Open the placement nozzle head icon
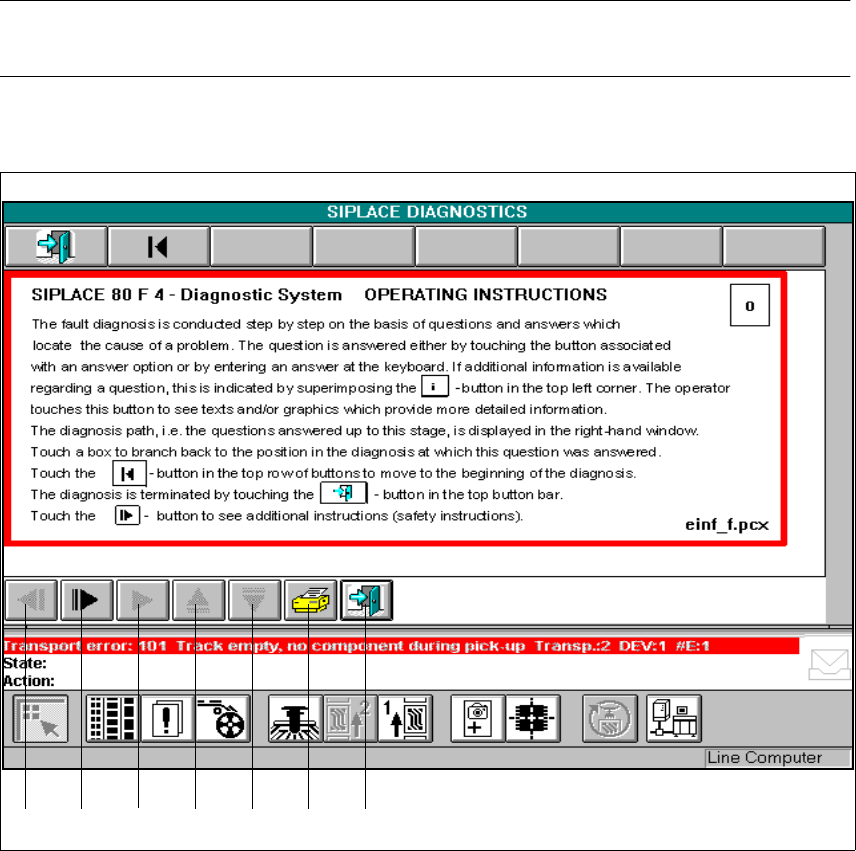 coord(295,719)
